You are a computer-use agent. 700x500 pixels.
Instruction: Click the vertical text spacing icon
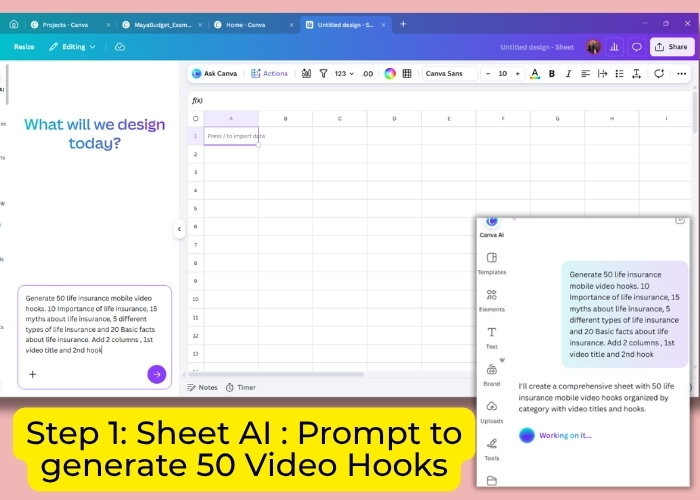[x=637, y=74]
